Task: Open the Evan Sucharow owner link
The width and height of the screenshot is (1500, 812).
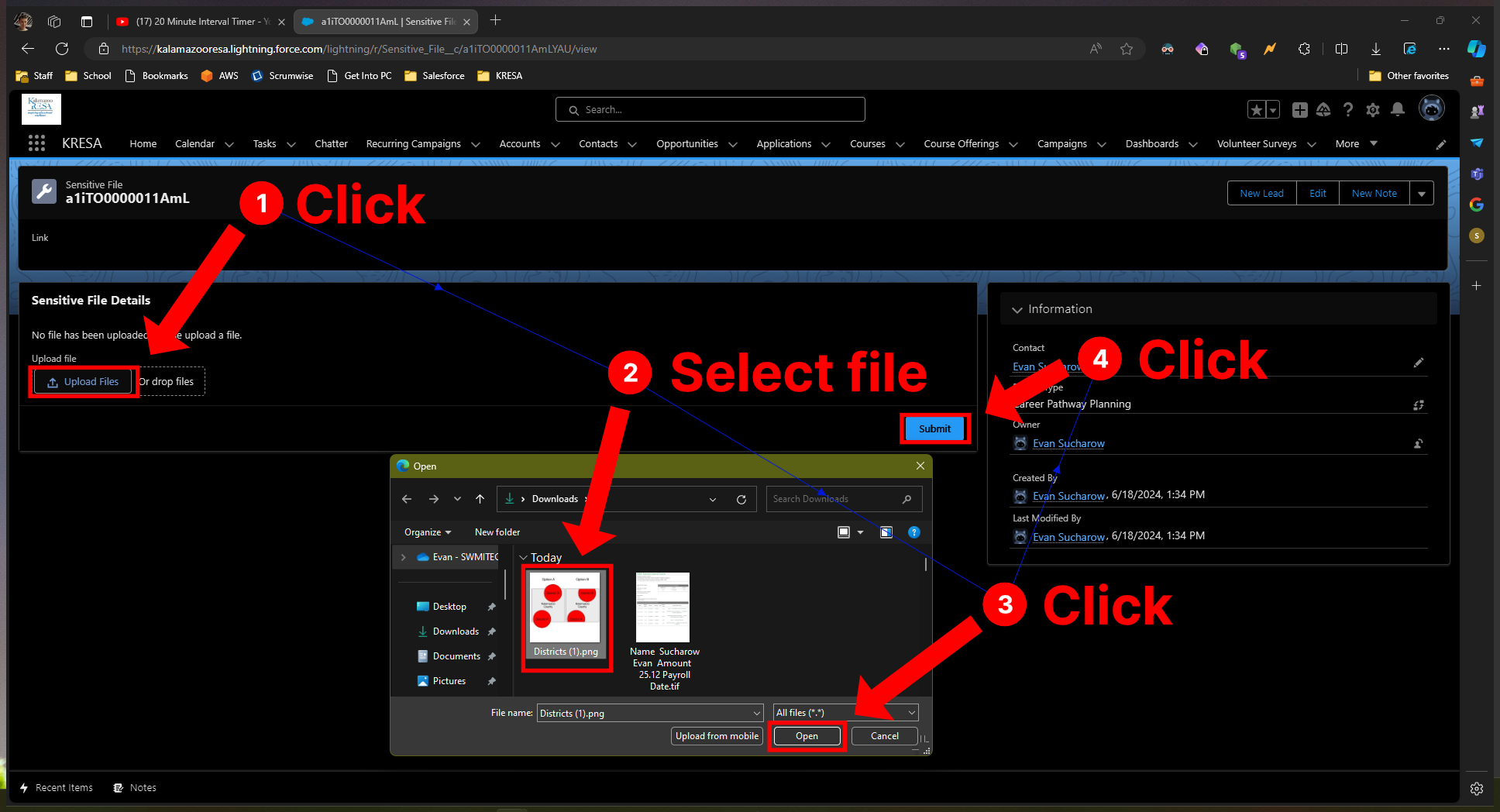Action: click(1068, 444)
